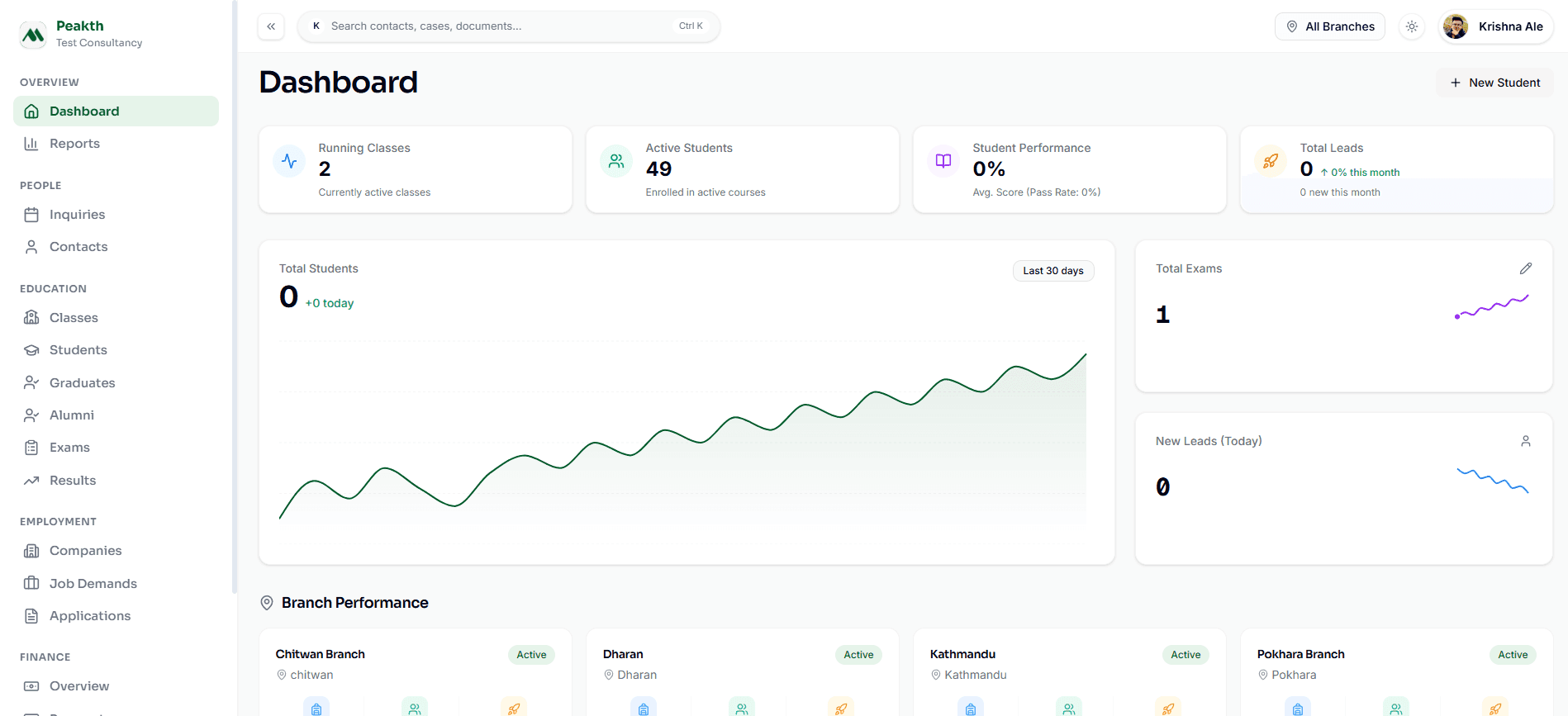The image size is (1568, 716).
Task: Click the 49 Active Students value
Action: click(x=658, y=169)
